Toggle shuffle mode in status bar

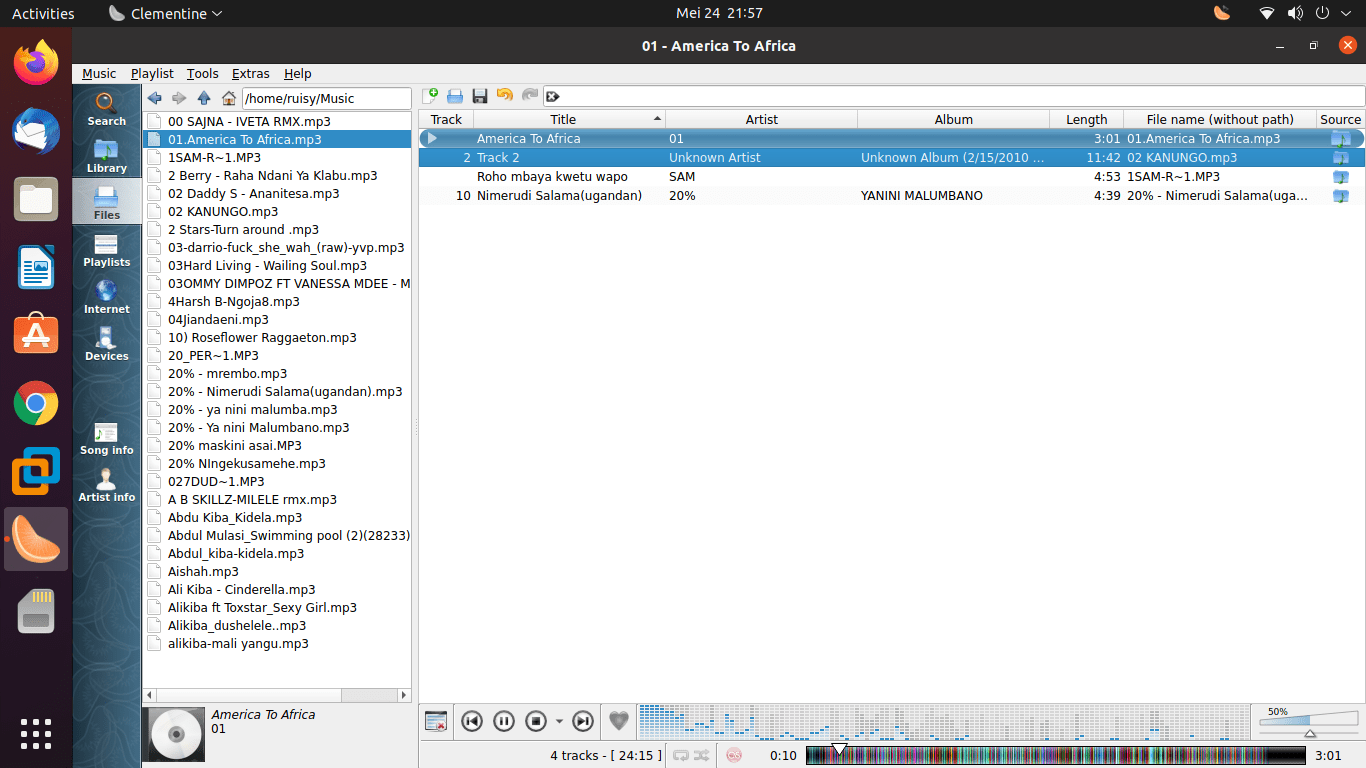pos(702,756)
